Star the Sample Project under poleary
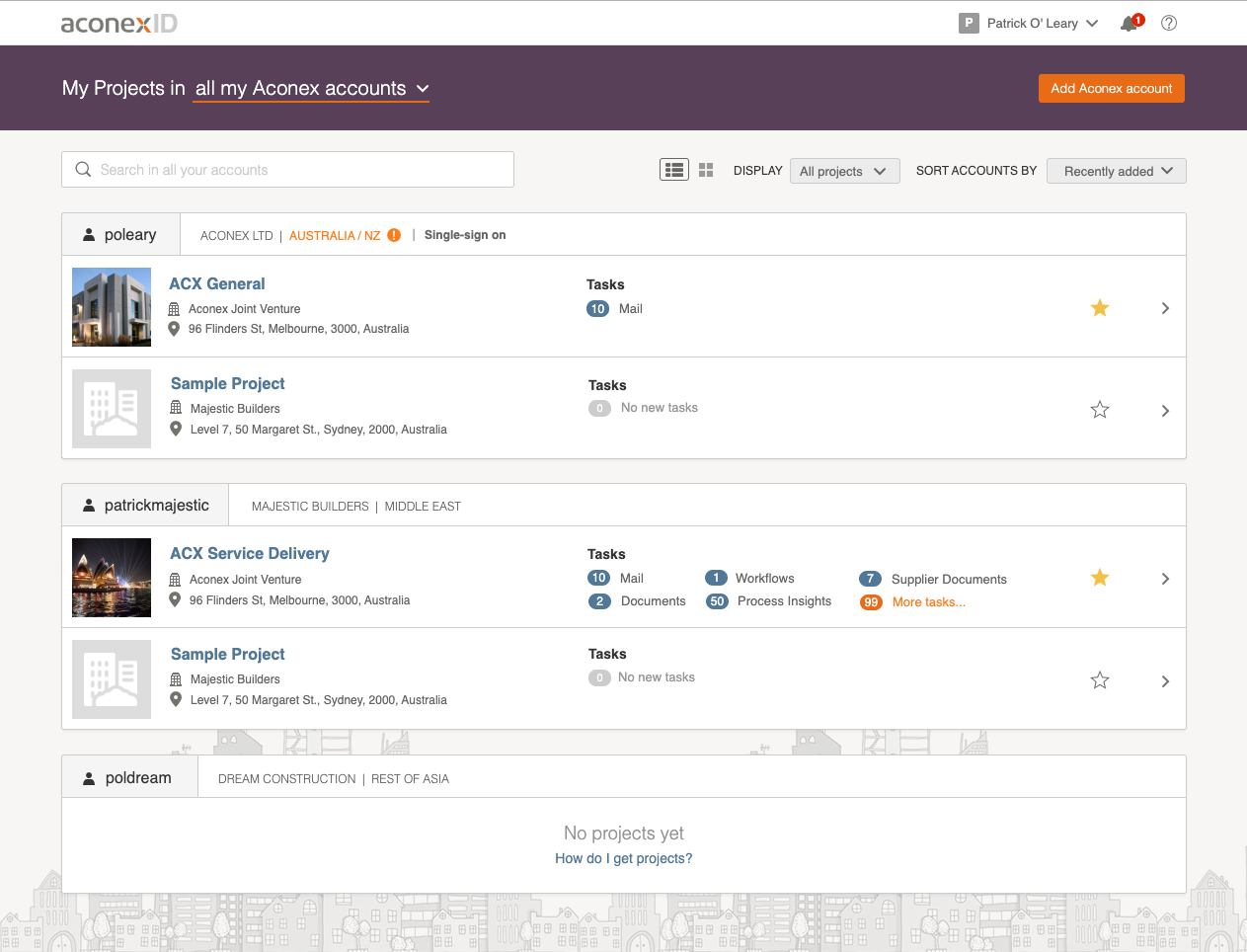This screenshot has width=1247, height=952. 1100,409
